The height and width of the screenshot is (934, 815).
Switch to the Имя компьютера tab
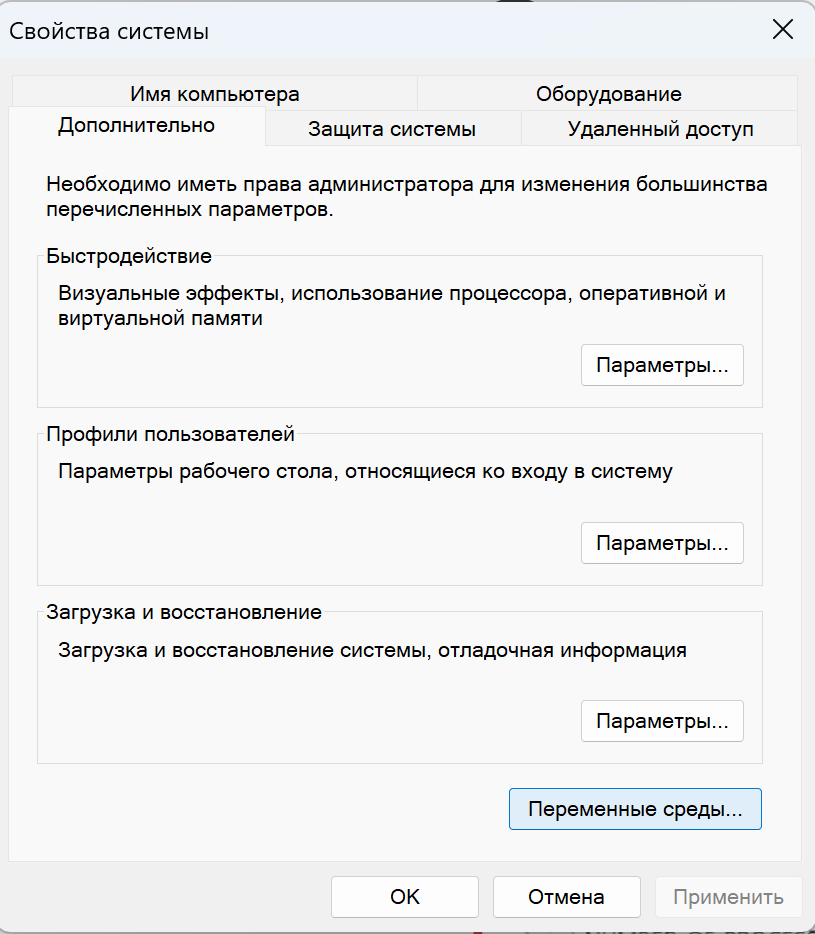pyautogui.click(x=214, y=94)
